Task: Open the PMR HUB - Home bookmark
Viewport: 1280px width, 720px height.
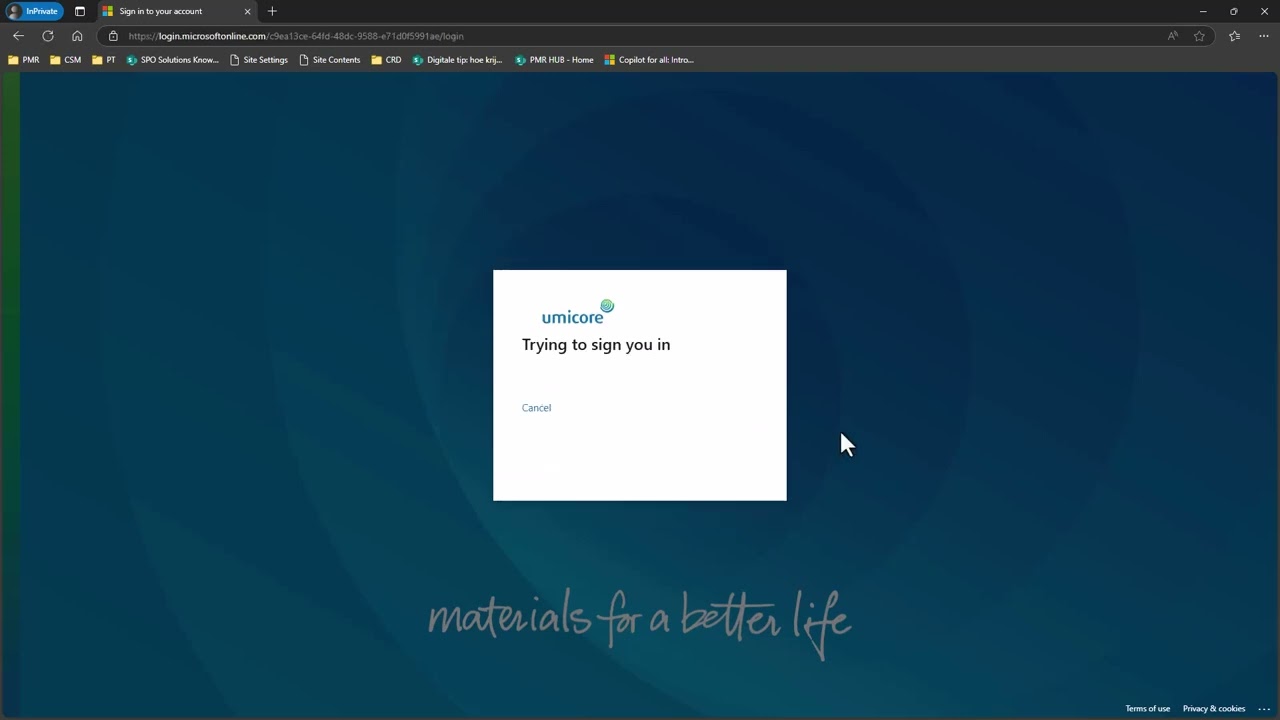Action: [554, 60]
